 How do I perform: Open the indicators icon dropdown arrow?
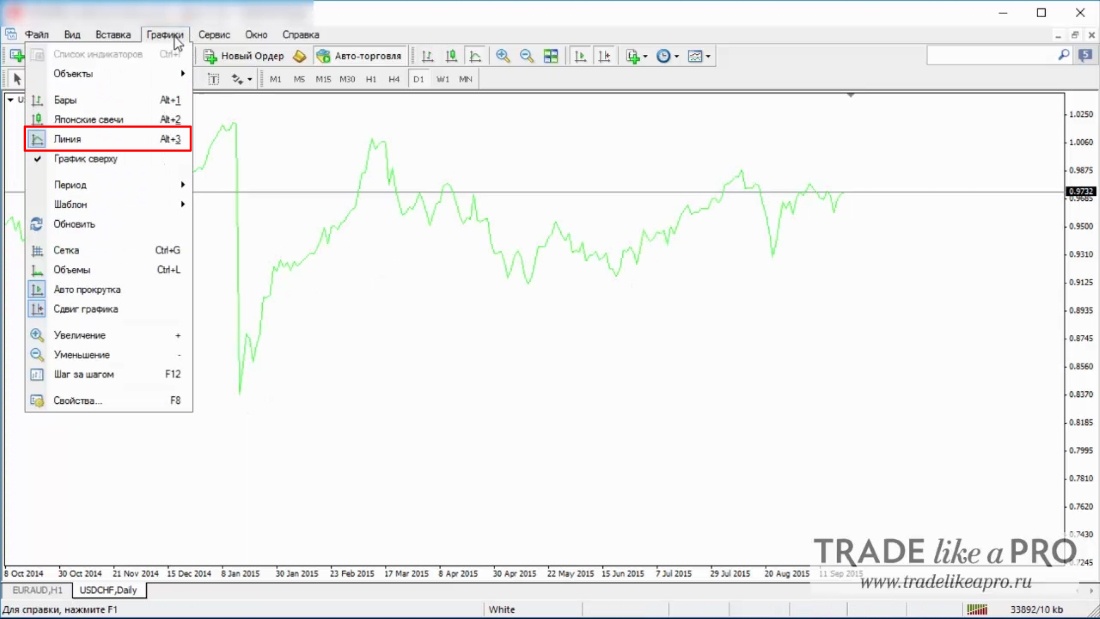(645, 56)
